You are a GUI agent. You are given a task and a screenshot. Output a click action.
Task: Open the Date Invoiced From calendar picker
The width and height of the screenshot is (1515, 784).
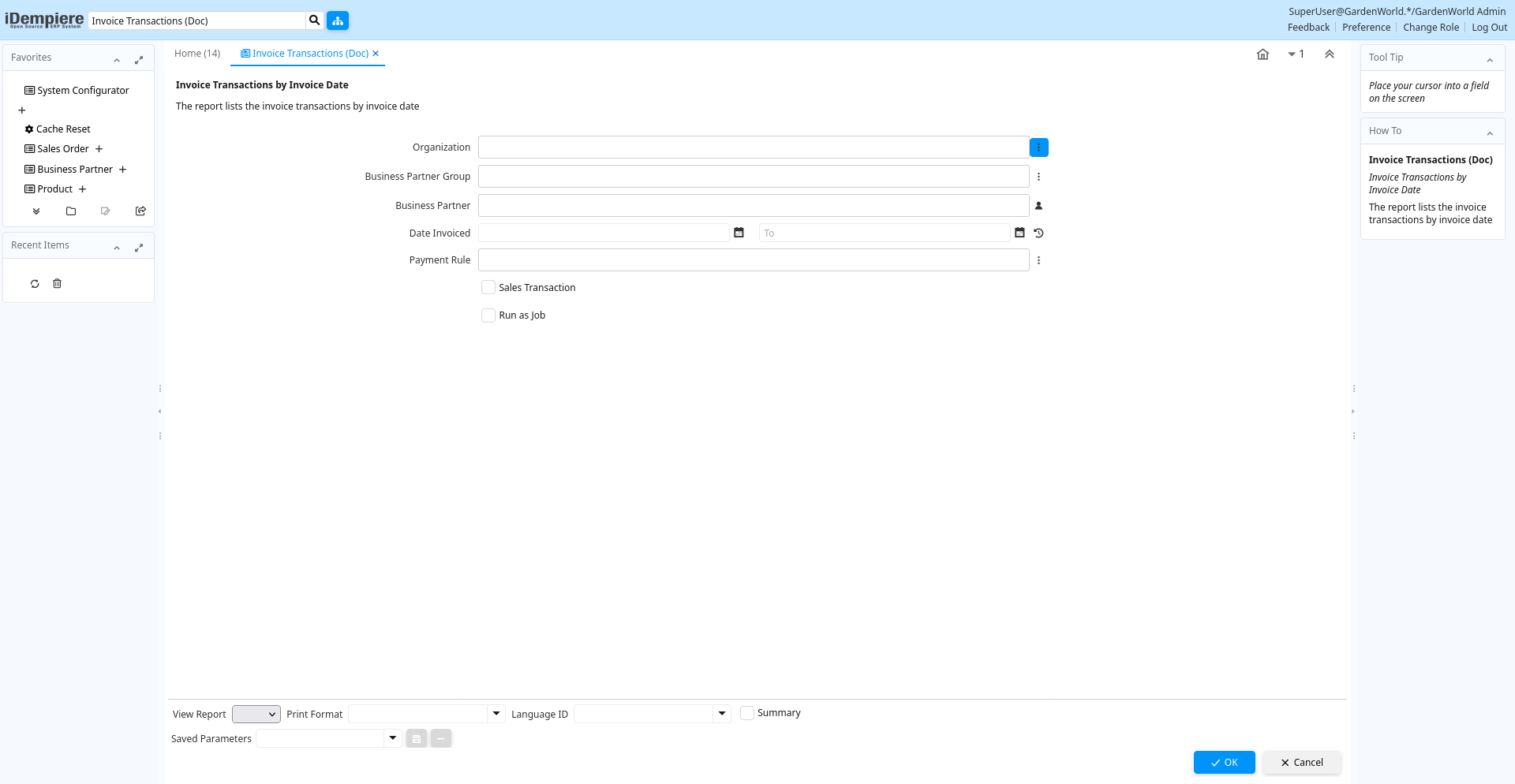click(x=739, y=233)
